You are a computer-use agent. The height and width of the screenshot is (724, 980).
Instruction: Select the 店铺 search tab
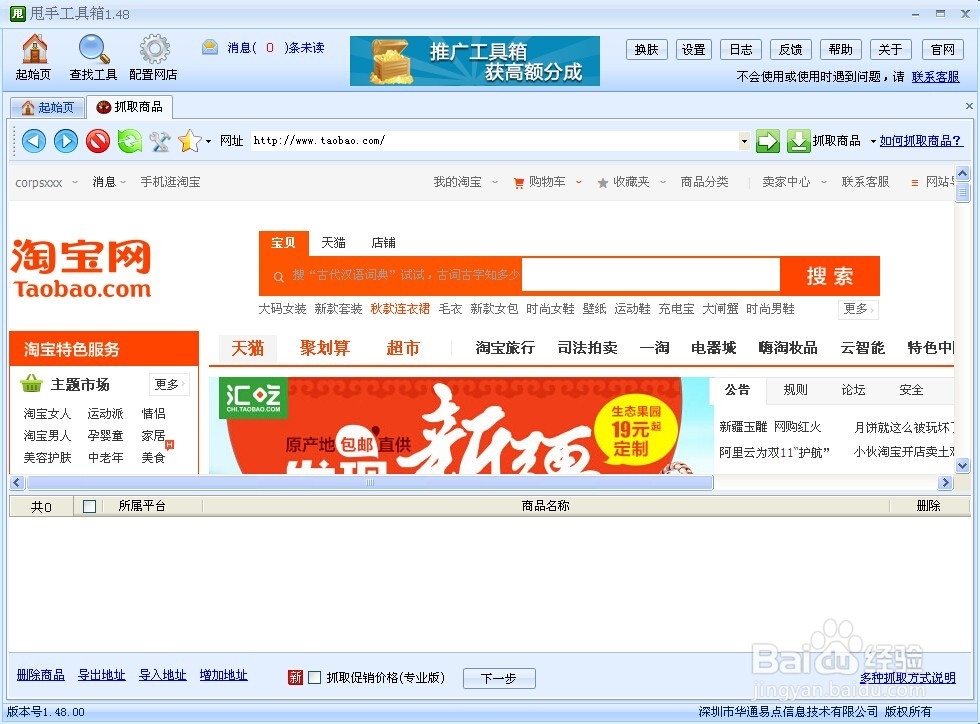click(x=383, y=243)
